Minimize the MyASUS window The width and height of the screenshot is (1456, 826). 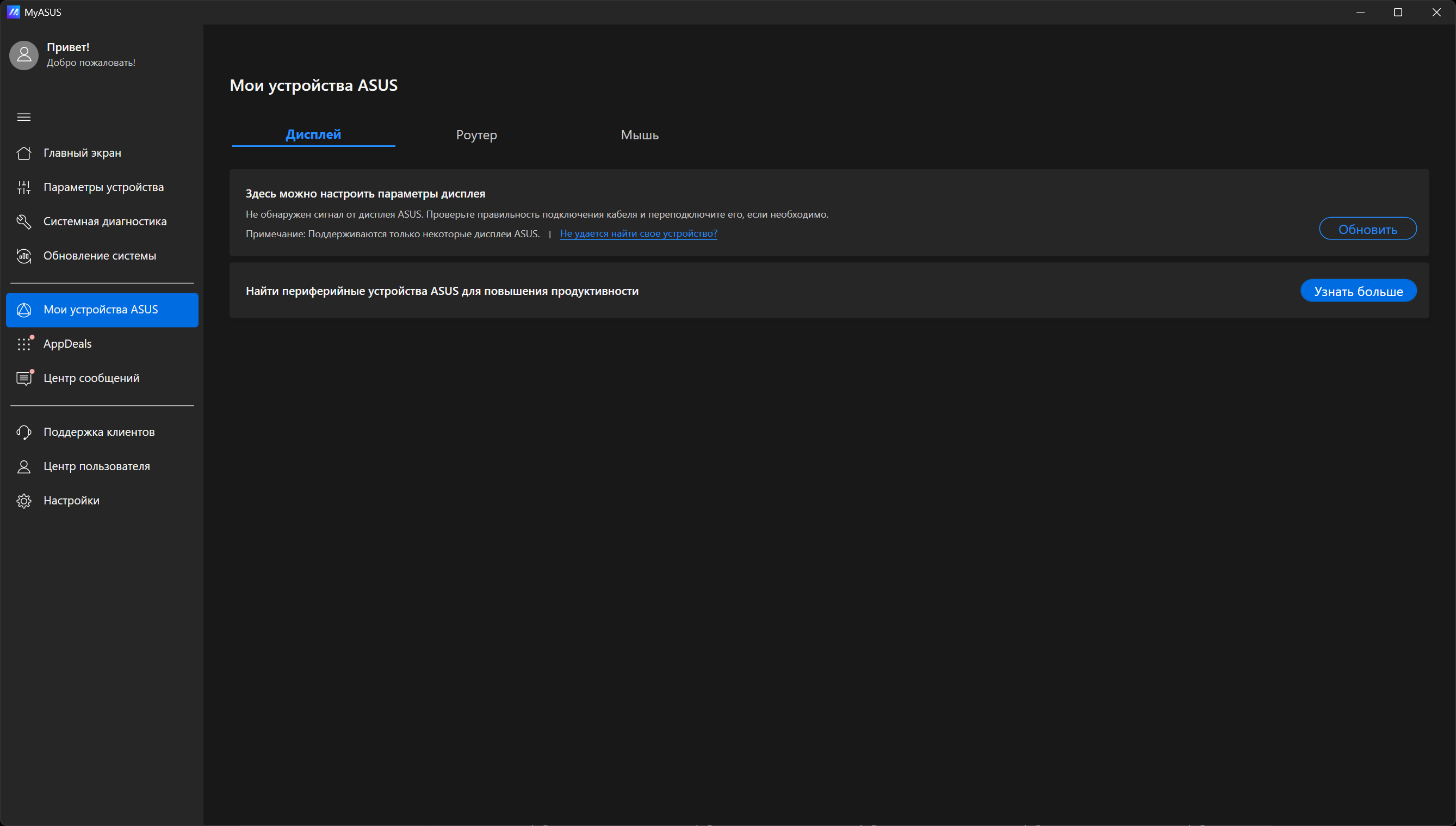coord(1360,12)
